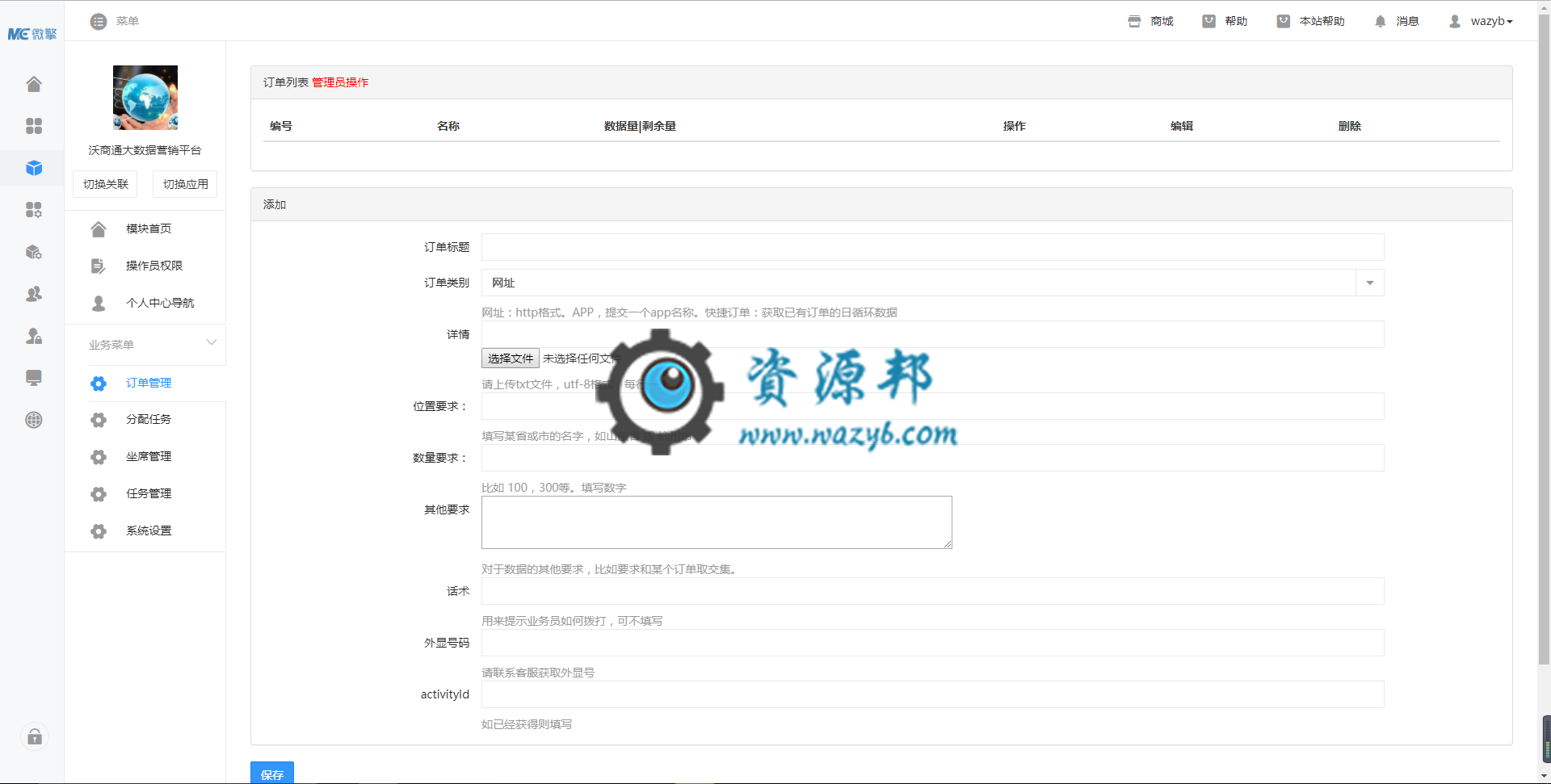
Task: Open the cube-with-gear icon in the left rail
Action: [x=34, y=252]
